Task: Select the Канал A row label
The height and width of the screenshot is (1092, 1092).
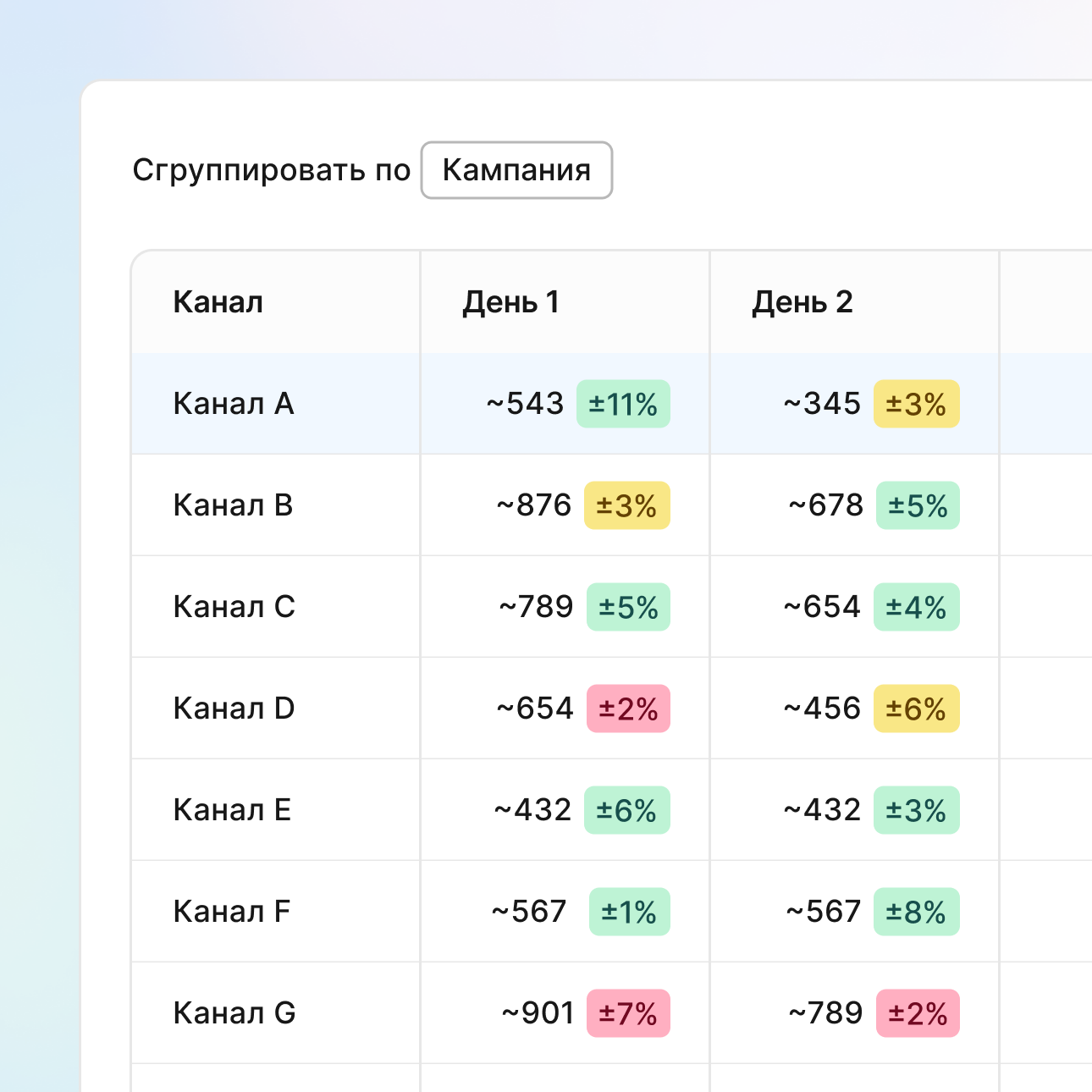Action: (234, 404)
